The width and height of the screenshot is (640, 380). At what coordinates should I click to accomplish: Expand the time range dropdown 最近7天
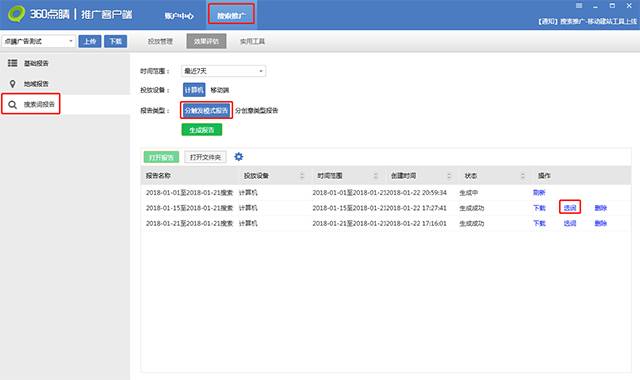(x=223, y=71)
